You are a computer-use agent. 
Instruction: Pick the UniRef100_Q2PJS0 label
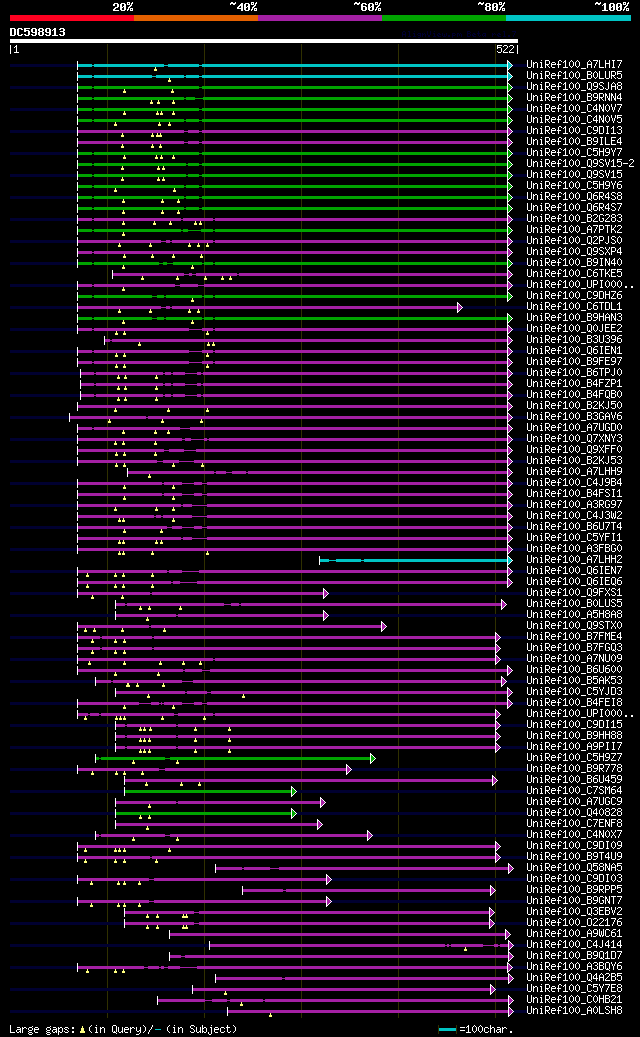coord(574,241)
